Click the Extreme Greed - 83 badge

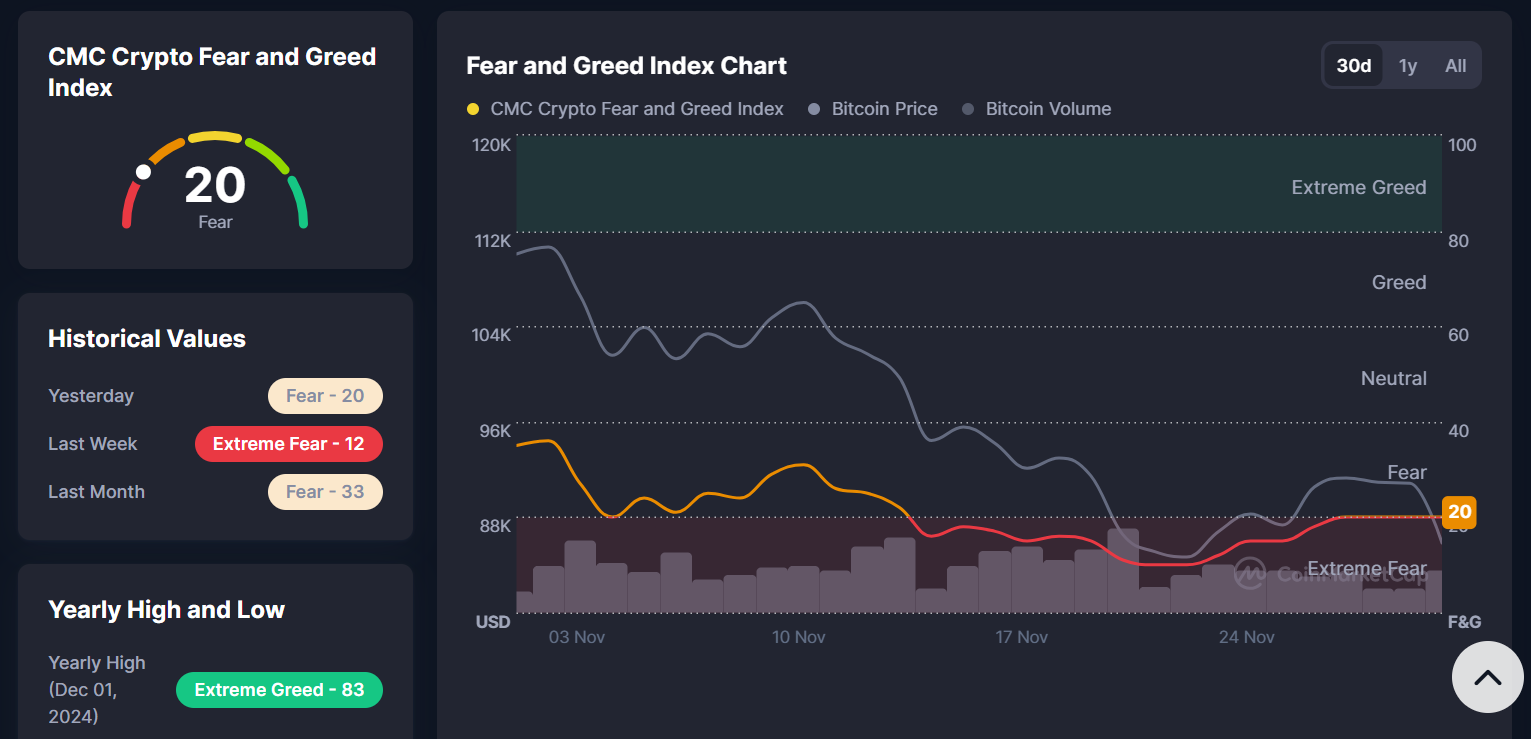point(279,689)
